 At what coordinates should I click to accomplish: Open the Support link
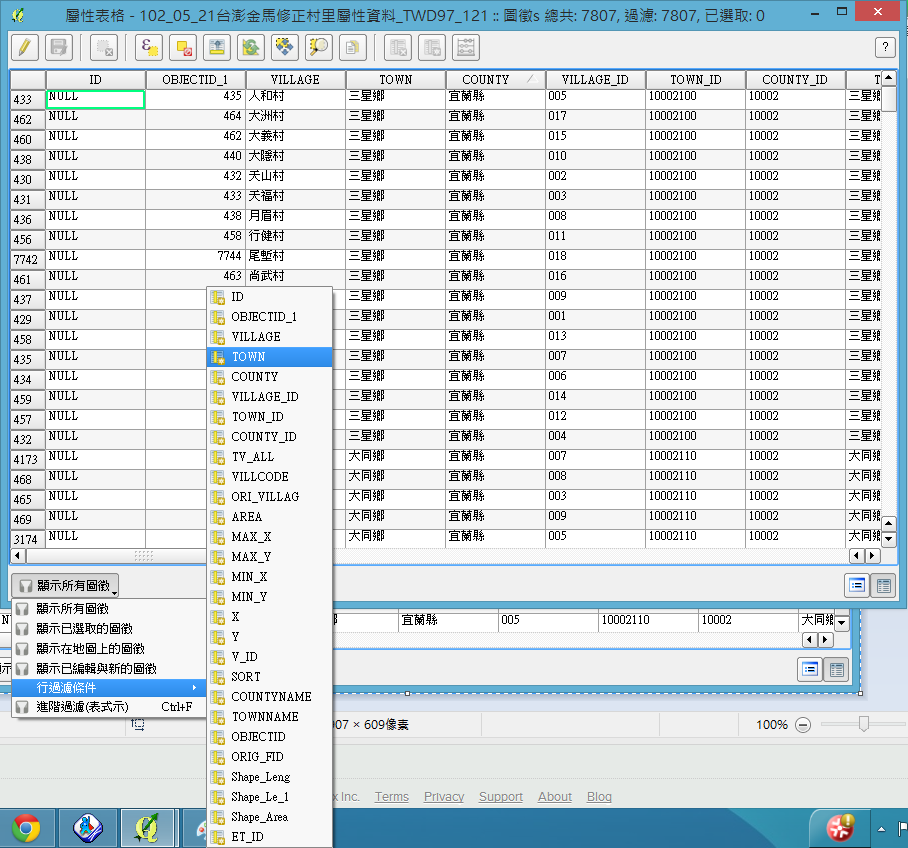click(x=500, y=797)
